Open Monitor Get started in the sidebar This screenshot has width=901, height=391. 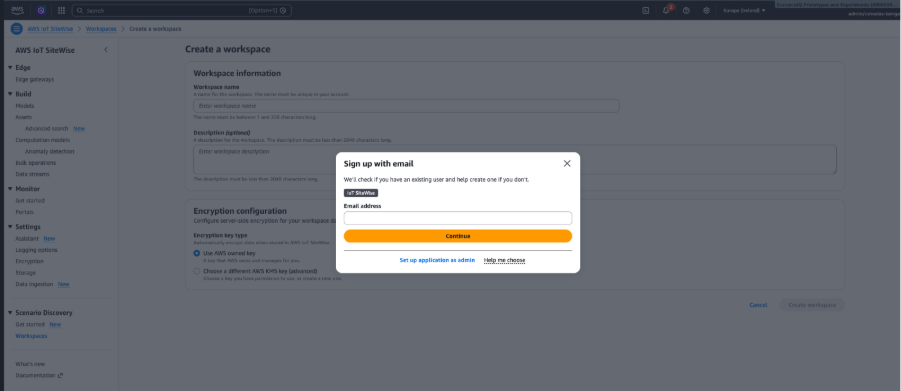point(30,201)
